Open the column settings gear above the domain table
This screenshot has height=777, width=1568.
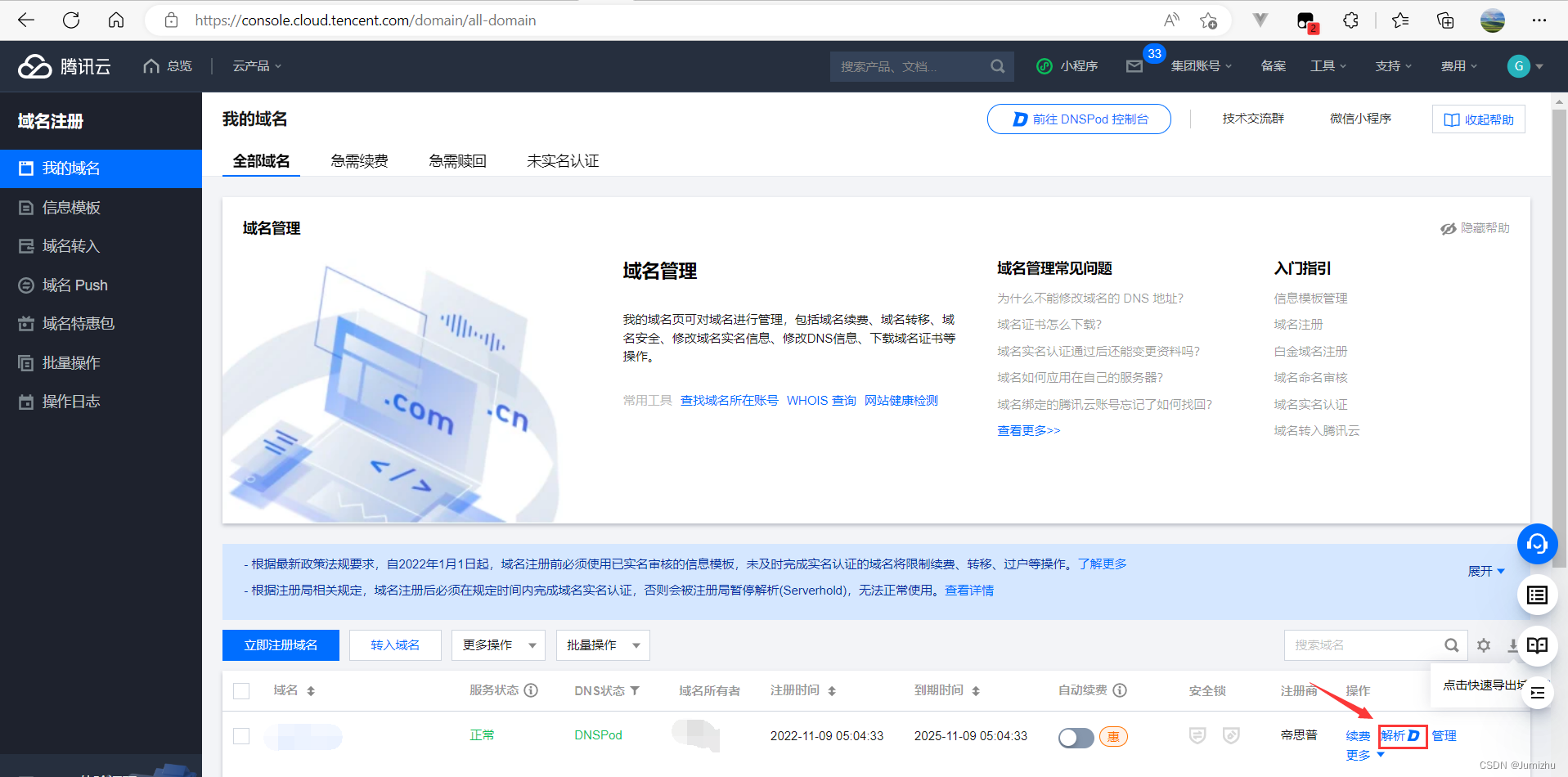pos(1484,645)
